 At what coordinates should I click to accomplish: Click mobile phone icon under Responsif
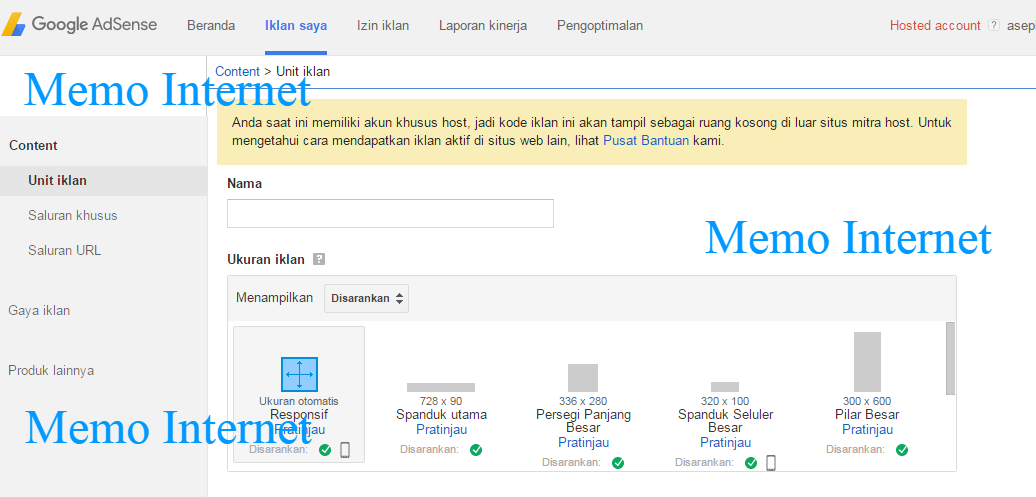(345, 450)
